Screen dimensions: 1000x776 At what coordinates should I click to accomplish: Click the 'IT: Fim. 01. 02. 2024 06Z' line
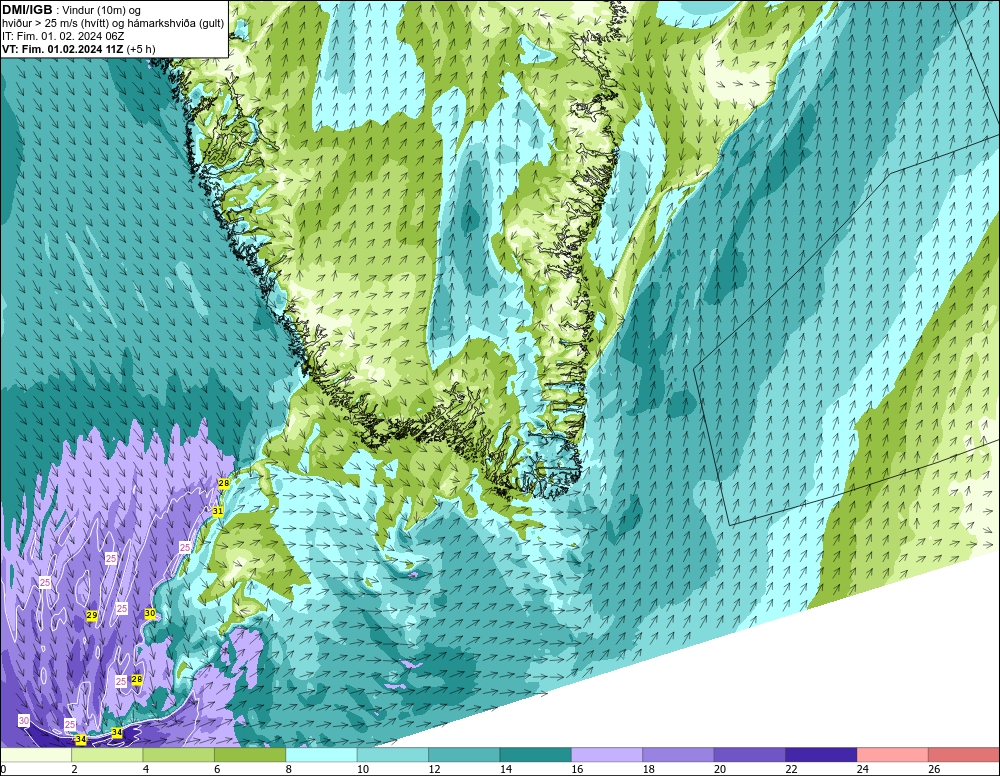pyautogui.click(x=63, y=36)
